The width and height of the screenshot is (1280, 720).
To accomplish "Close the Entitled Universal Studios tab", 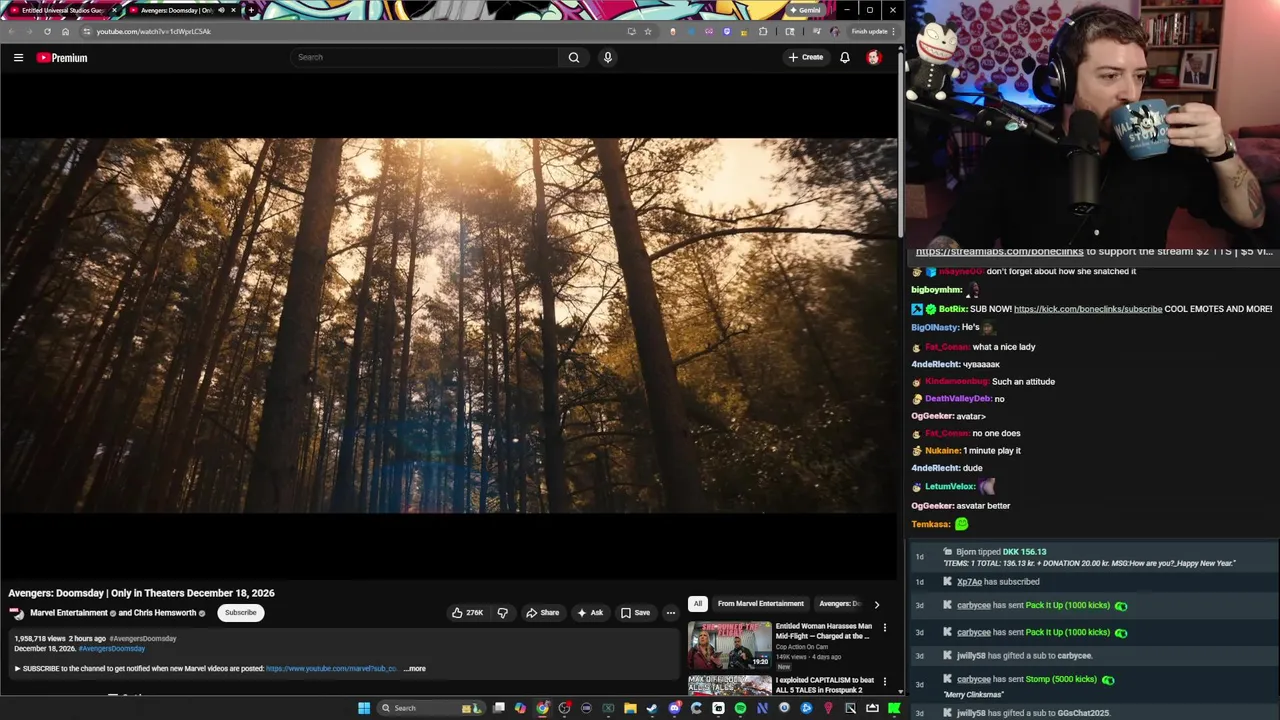I will tap(114, 10).
